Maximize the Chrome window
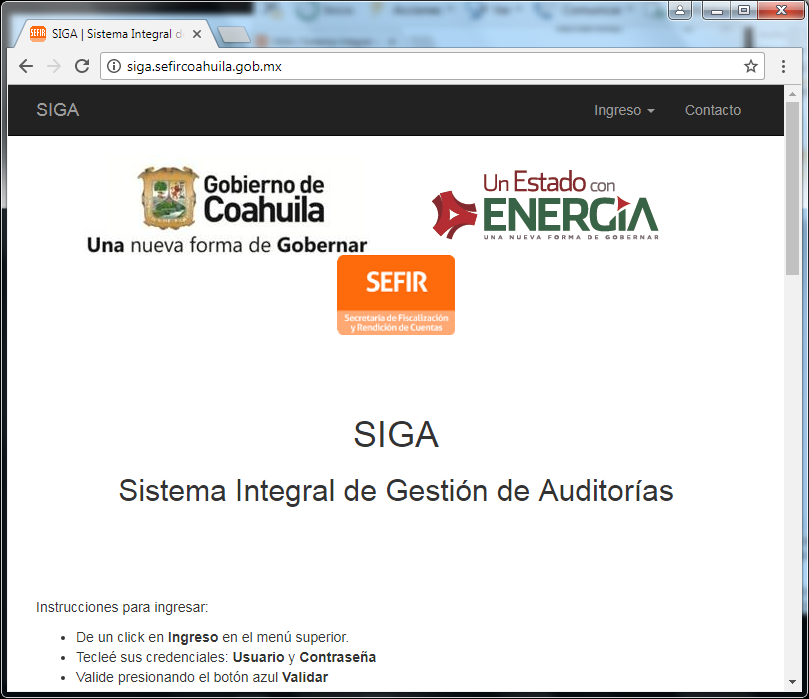Image resolution: width=809 pixels, height=699 pixels. pos(743,10)
